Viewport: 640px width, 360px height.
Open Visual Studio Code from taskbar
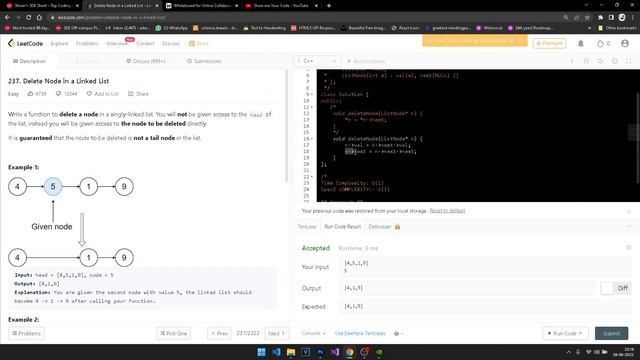point(276,352)
